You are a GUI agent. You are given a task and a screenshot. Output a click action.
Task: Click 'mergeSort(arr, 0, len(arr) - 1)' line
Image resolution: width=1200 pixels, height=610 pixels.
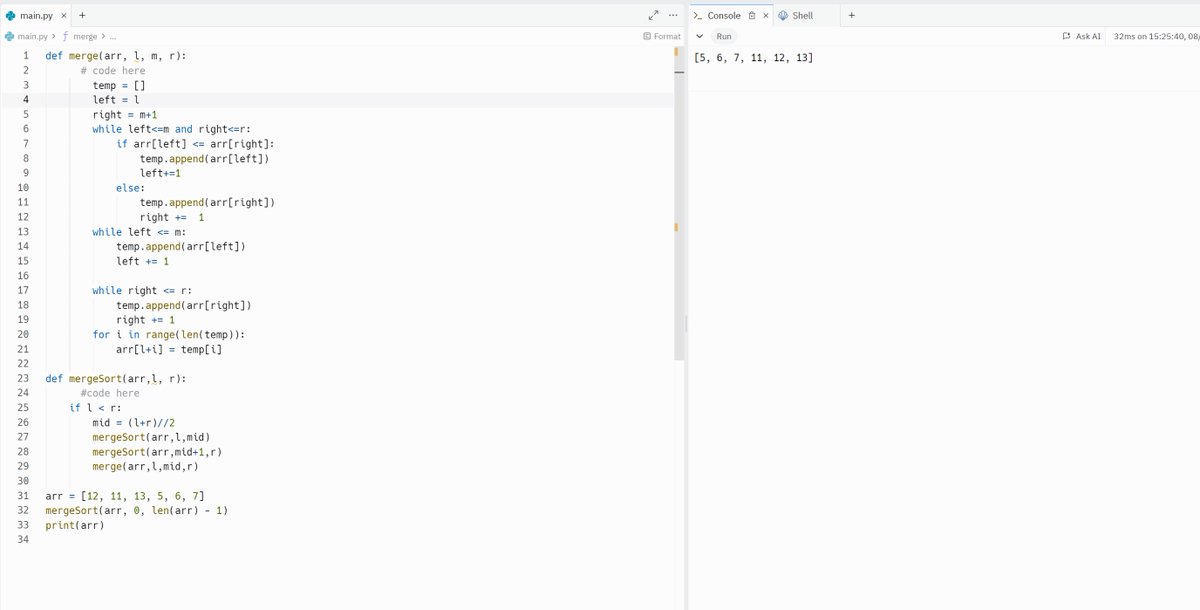pyautogui.click(x=137, y=510)
